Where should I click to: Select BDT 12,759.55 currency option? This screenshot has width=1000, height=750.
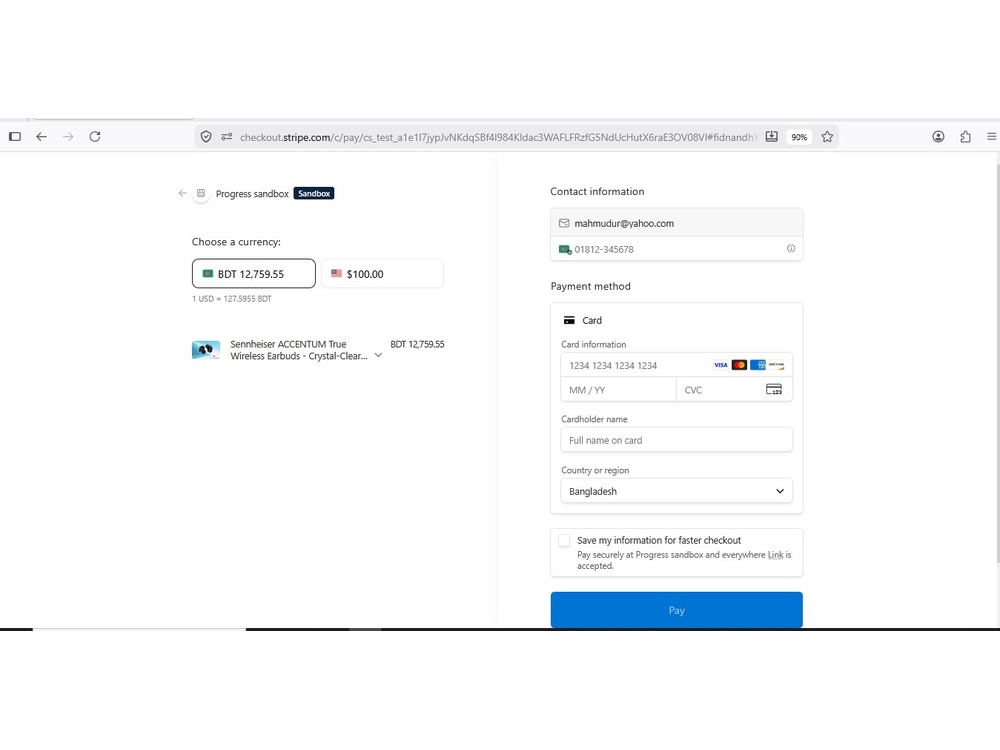tap(254, 274)
